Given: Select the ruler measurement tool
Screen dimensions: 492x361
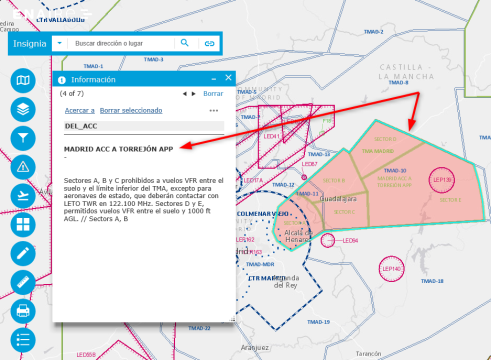Looking at the screenshot, I should point(23,282).
